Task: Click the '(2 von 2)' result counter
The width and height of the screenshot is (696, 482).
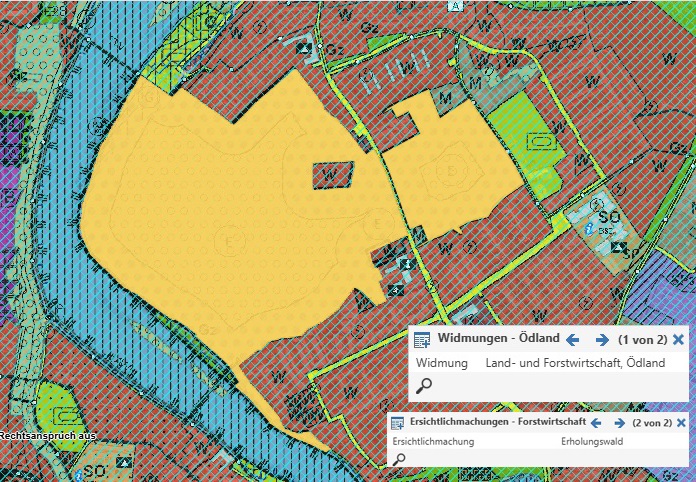Action: (656, 423)
